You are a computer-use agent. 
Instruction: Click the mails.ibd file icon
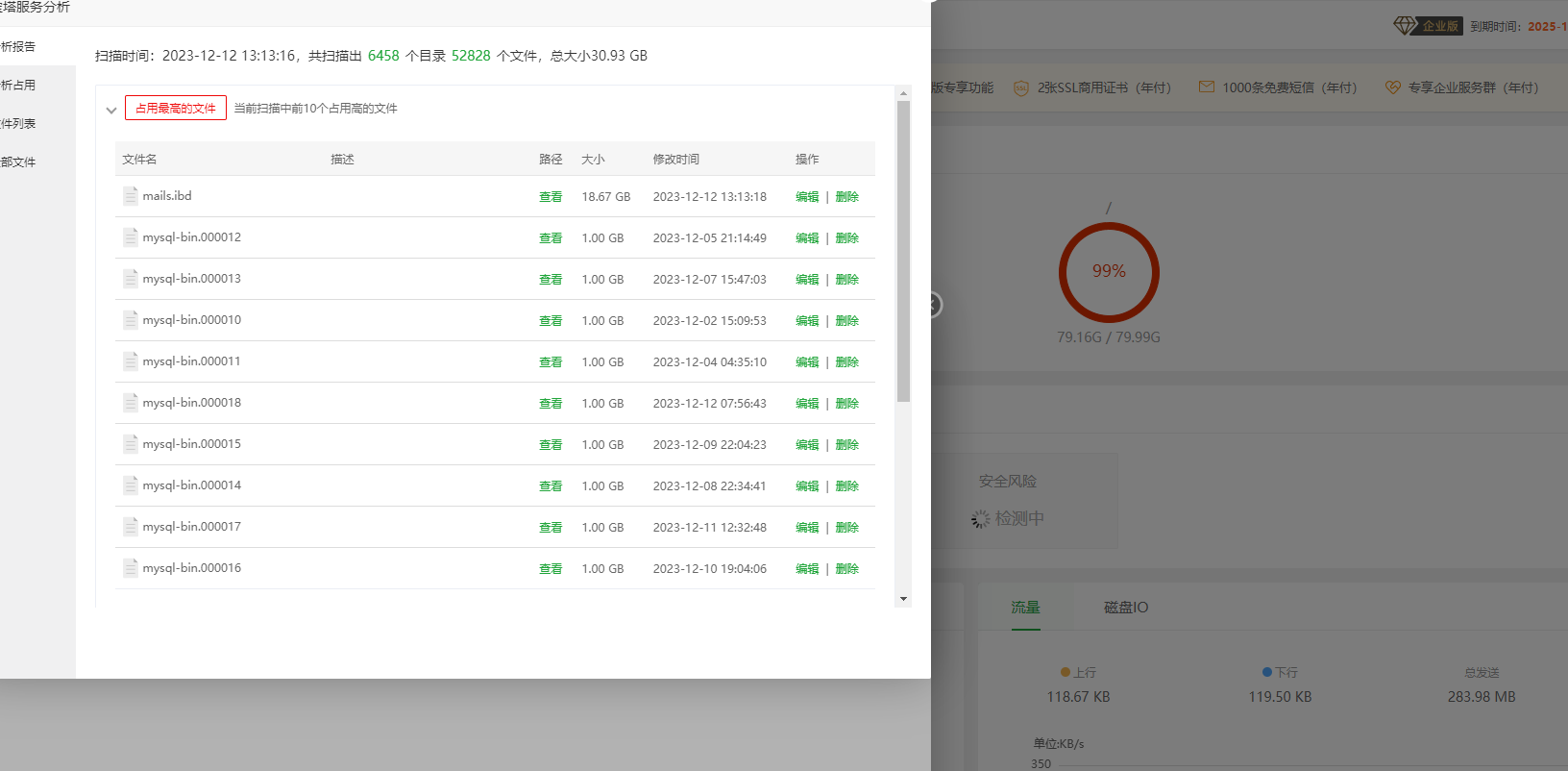pyautogui.click(x=130, y=196)
